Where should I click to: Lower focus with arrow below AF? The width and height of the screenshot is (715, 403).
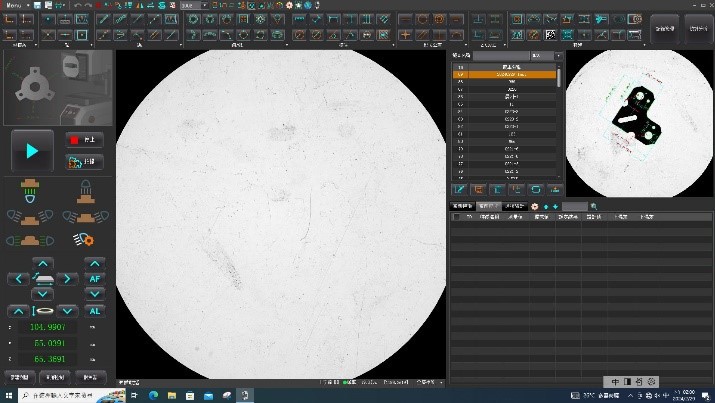[x=95, y=294]
